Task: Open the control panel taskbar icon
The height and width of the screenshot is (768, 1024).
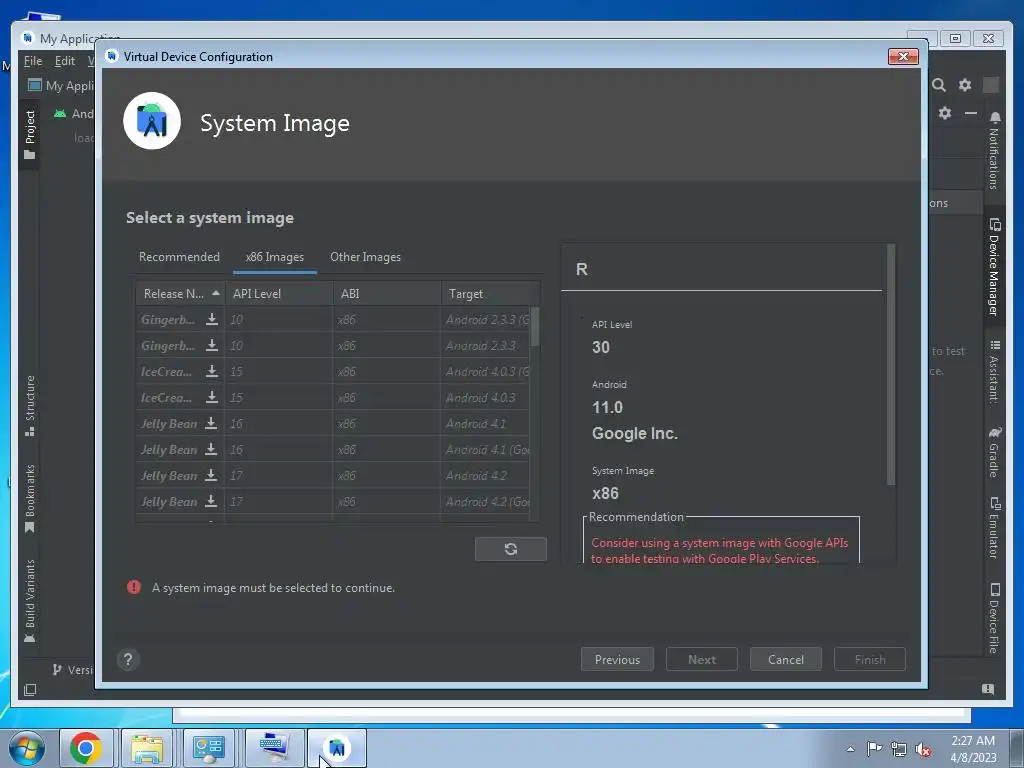Action: pos(208,748)
